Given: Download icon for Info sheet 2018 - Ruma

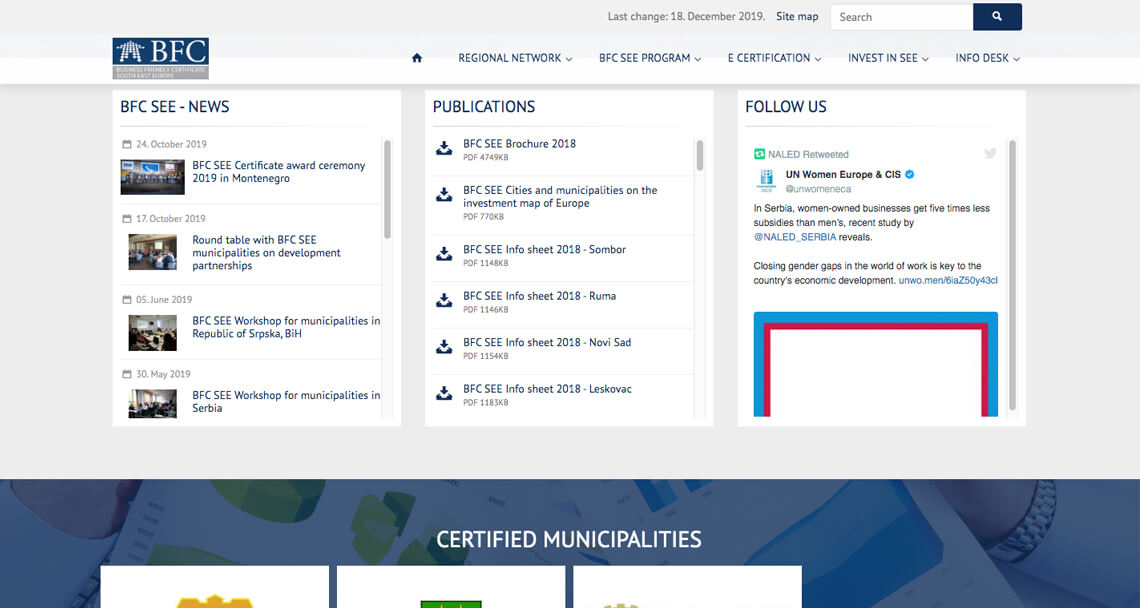Looking at the screenshot, I should pos(444,300).
